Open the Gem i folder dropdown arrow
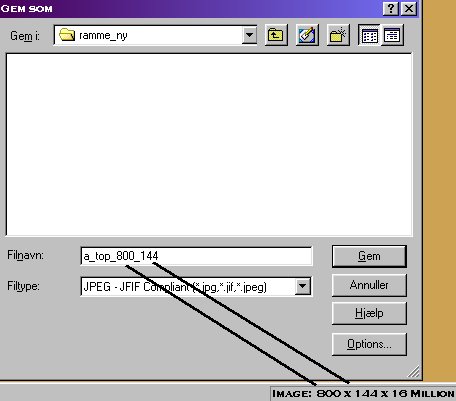 249,35
